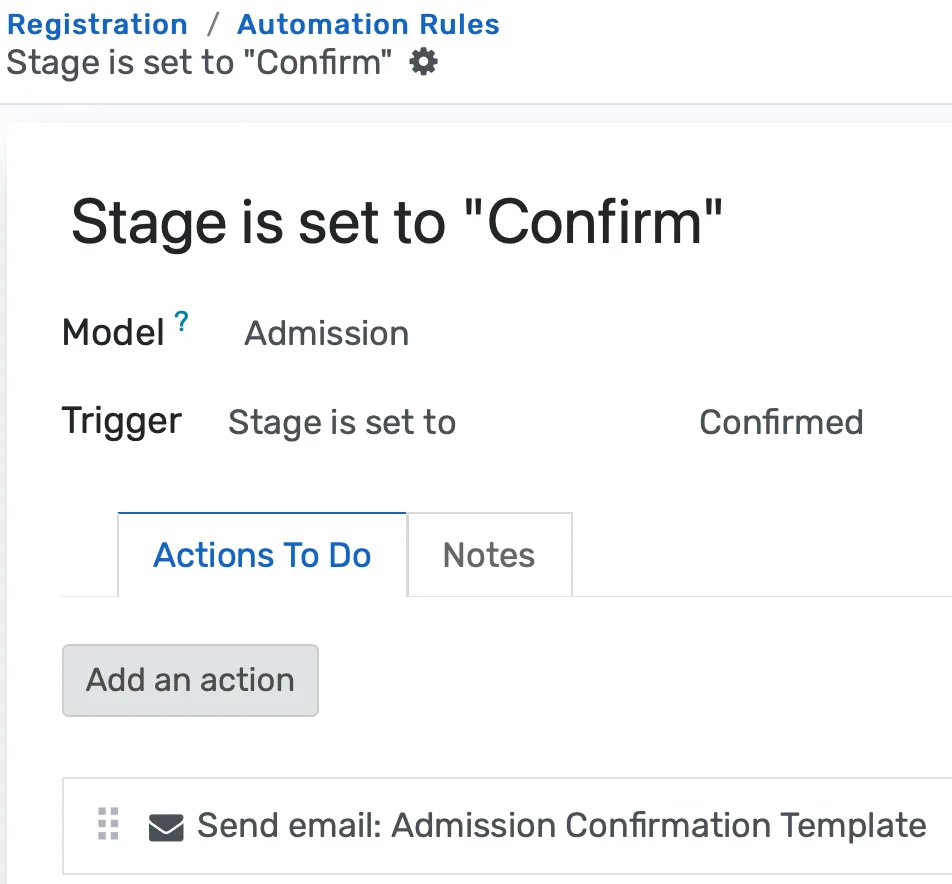952x884 pixels.
Task: Open the Send email: Admission Confirmation Template action
Action: (560, 825)
